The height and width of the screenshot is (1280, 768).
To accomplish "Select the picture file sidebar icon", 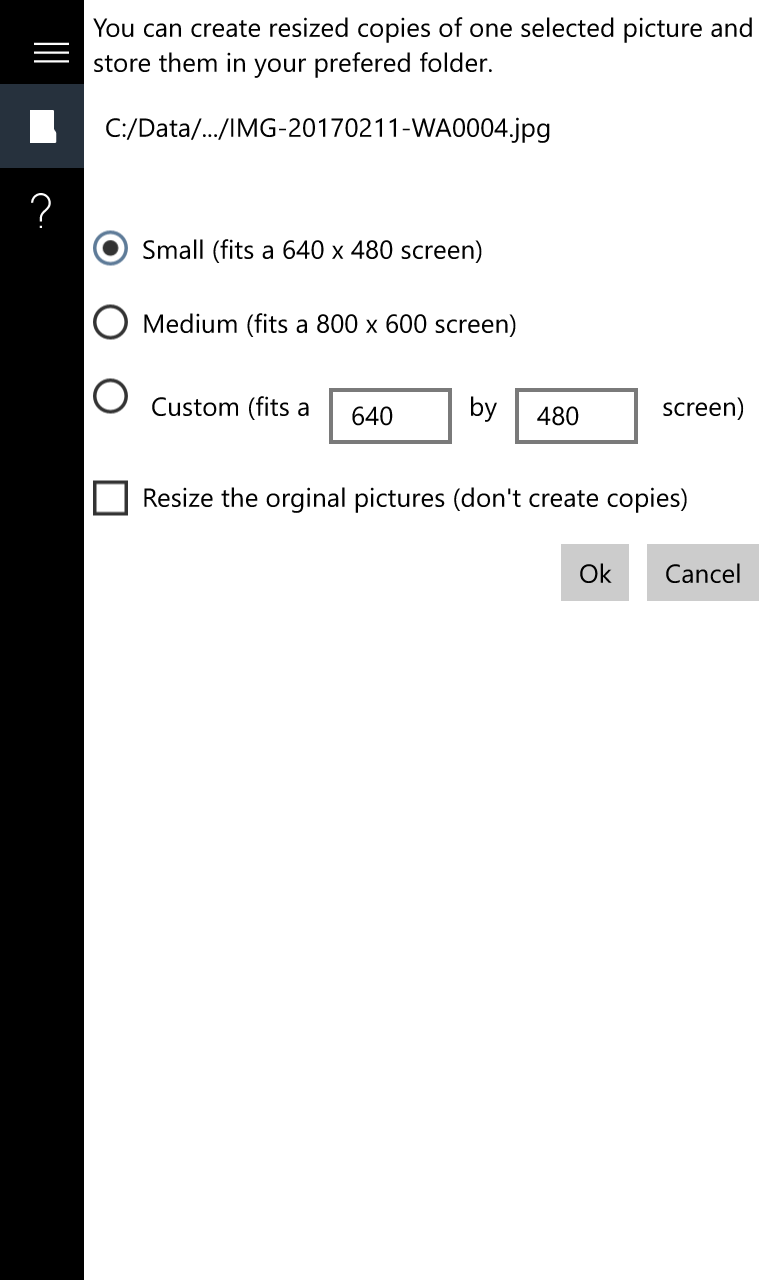I will coord(42,126).
